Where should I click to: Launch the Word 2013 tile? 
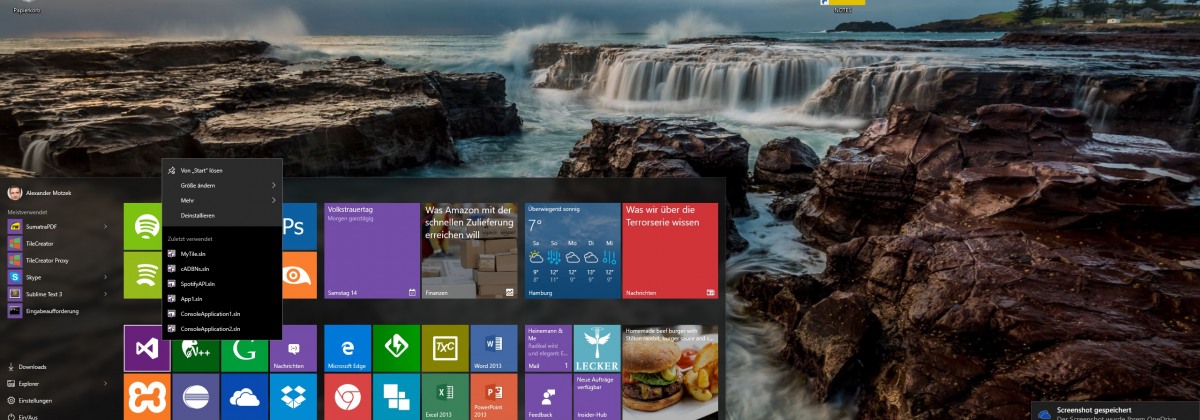point(495,348)
